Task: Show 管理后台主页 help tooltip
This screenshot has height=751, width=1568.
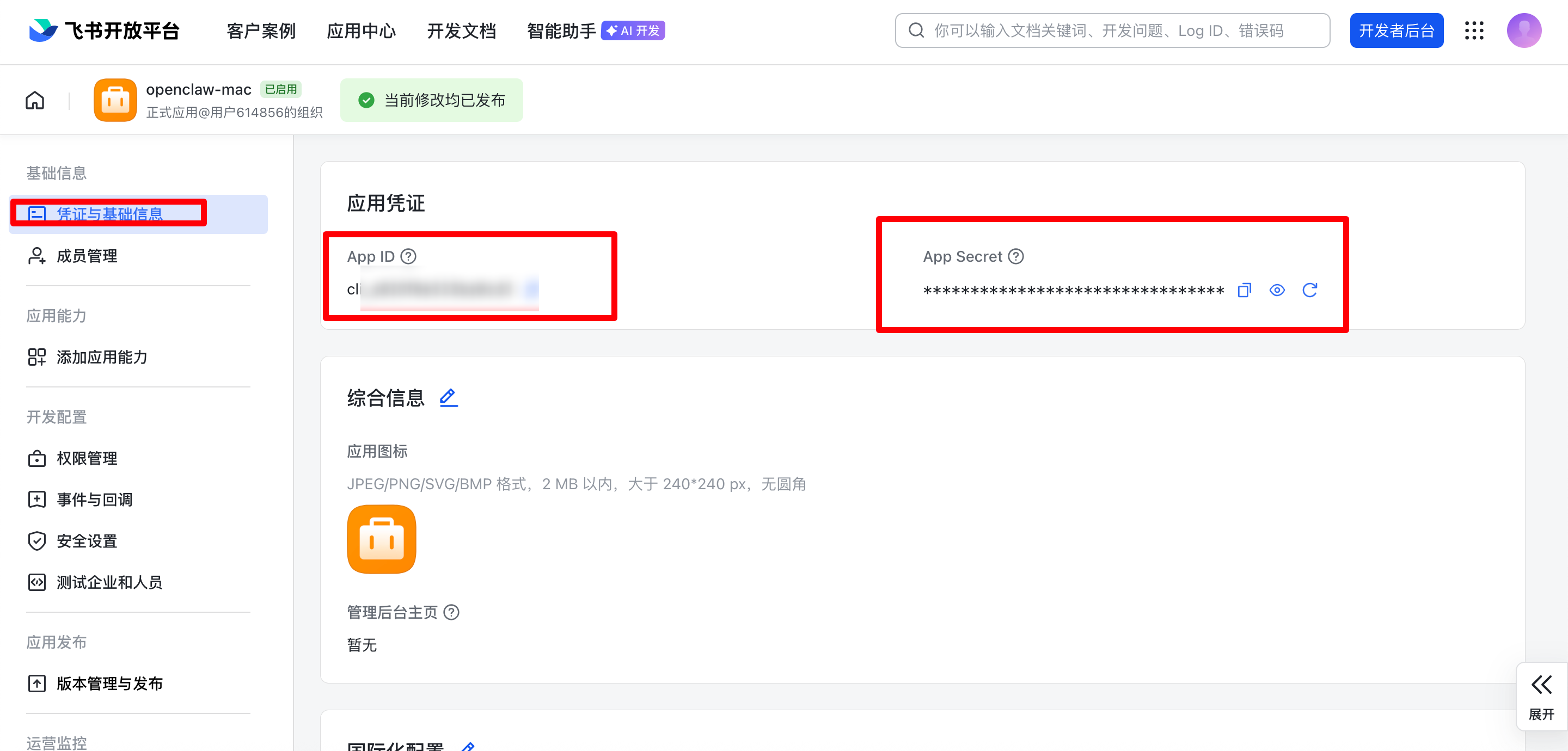Action: tap(451, 612)
